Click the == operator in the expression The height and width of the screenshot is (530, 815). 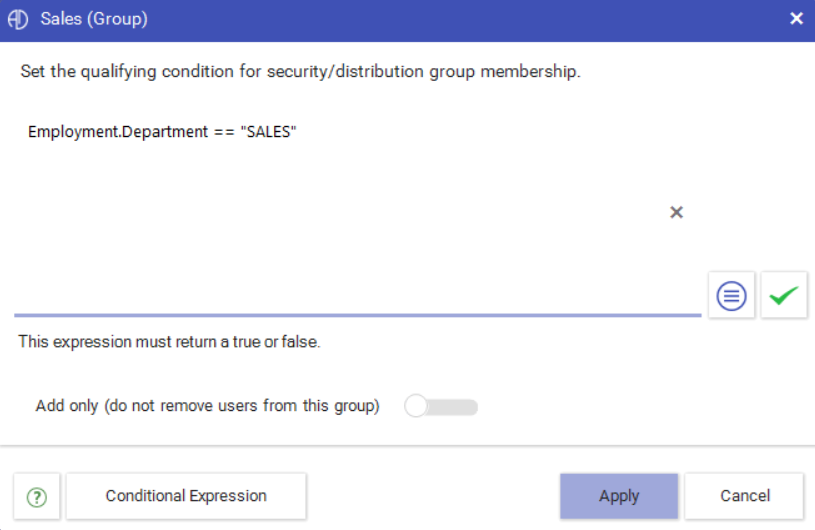pyautogui.click(x=224, y=133)
